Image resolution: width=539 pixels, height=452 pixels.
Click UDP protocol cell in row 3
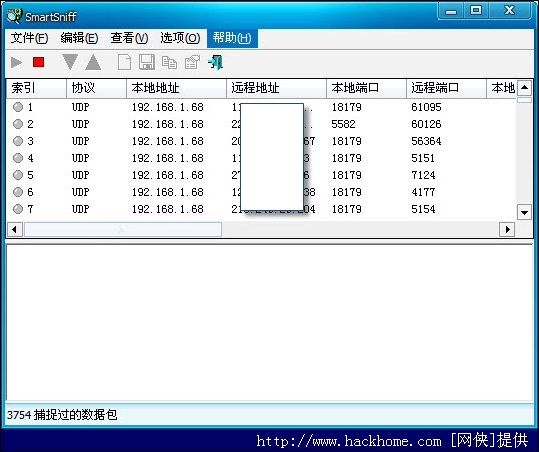click(x=80, y=141)
